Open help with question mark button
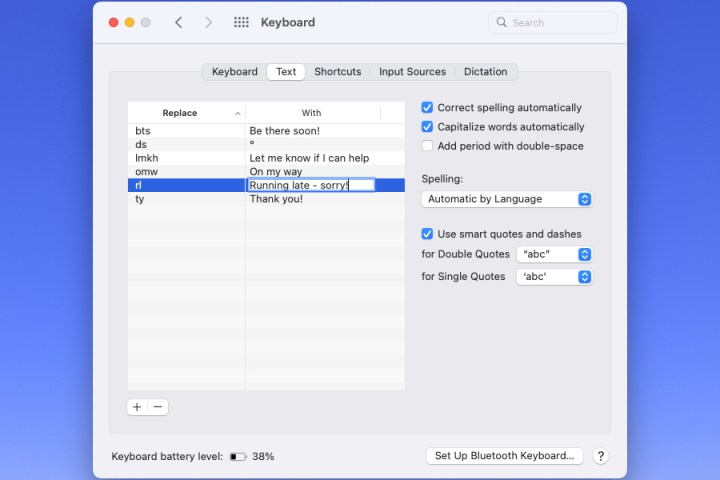This screenshot has height=480, width=720. (600, 456)
